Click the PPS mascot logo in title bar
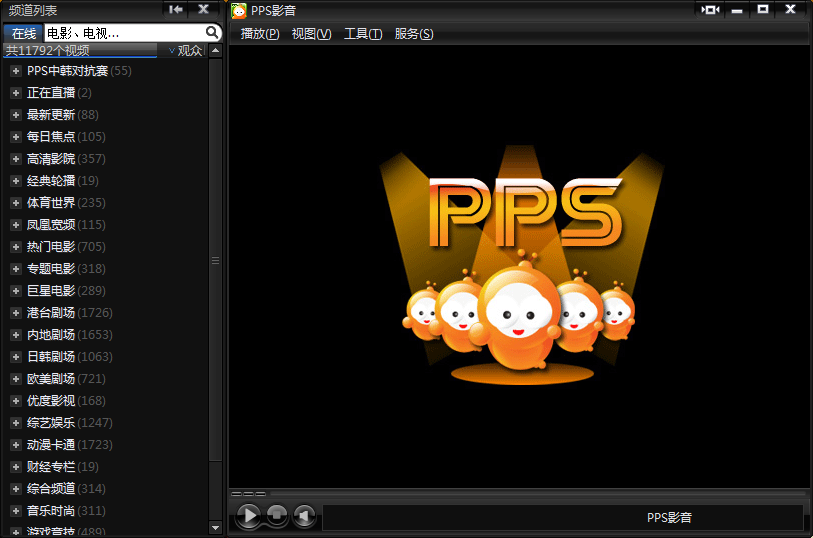 [239, 10]
